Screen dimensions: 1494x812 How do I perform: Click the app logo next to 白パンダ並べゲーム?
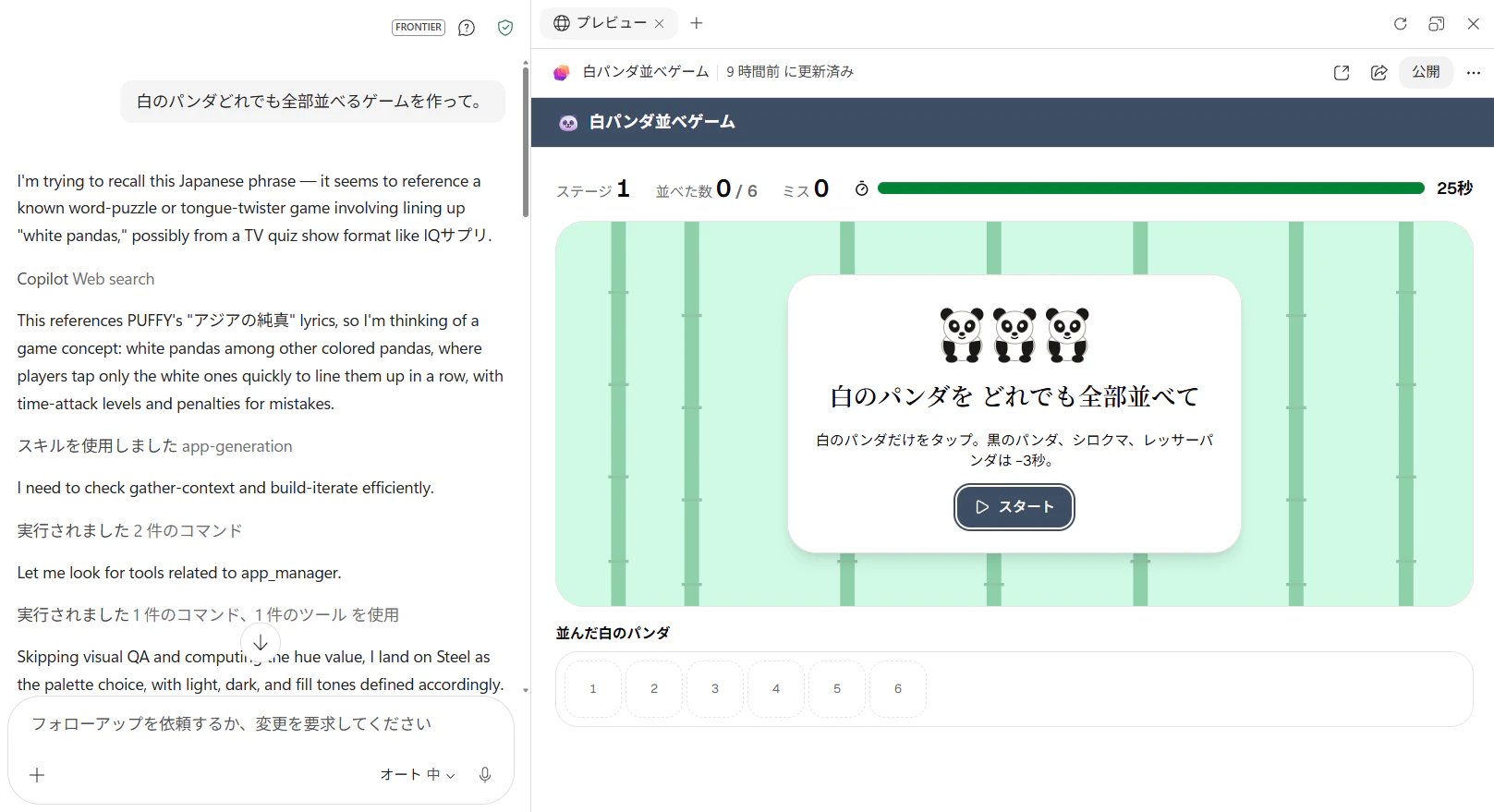[x=561, y=72]
